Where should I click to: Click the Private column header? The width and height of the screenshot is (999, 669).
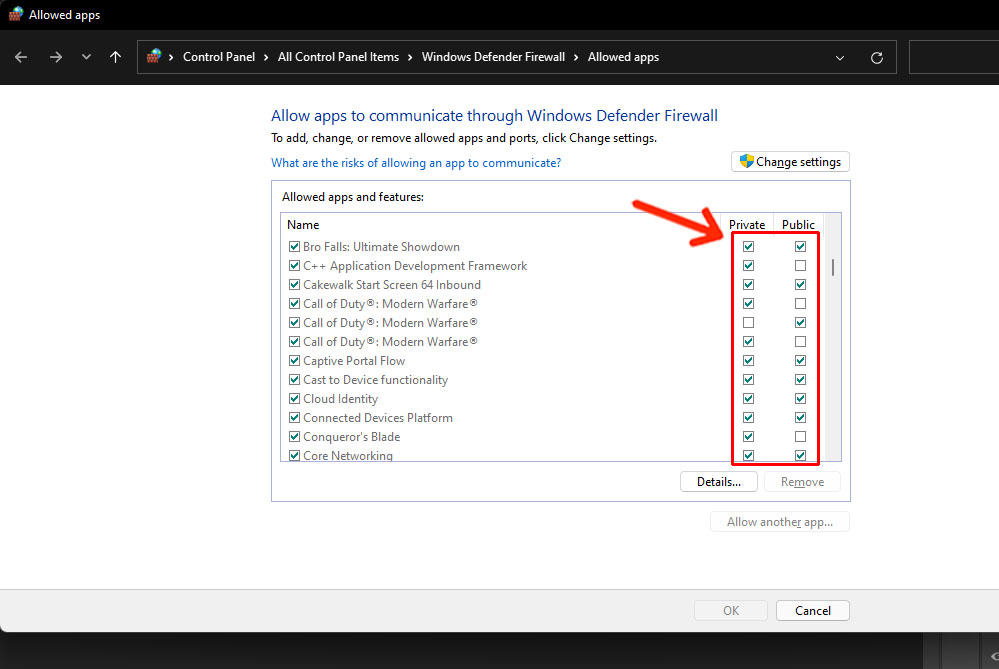(747, 225)
